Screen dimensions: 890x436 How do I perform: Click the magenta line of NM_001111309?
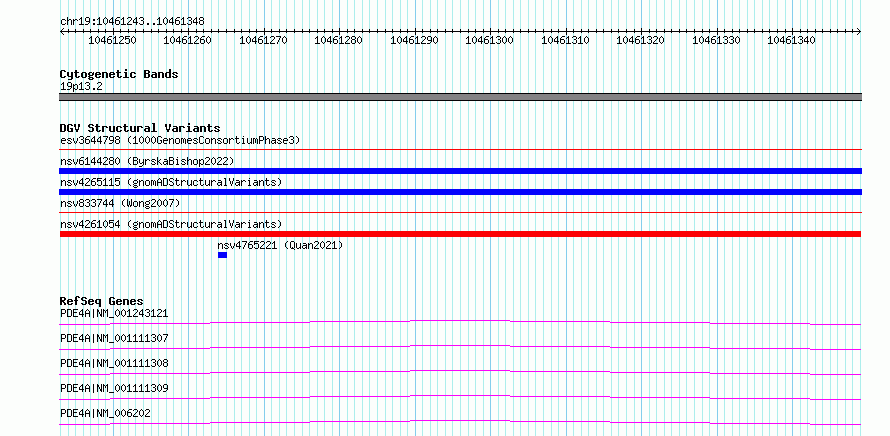click(460, 397)
